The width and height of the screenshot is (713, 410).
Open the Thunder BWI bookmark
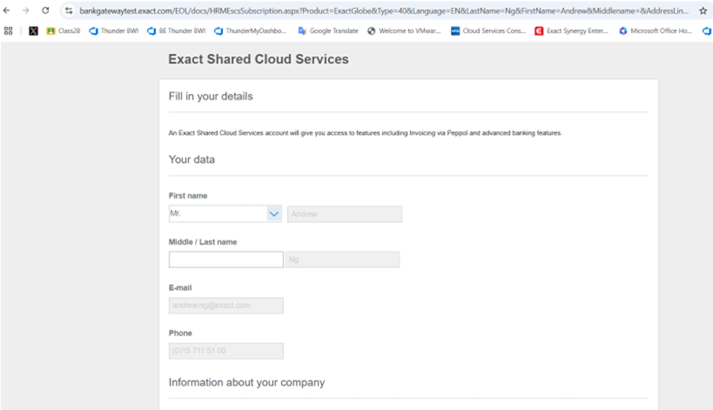114,31
